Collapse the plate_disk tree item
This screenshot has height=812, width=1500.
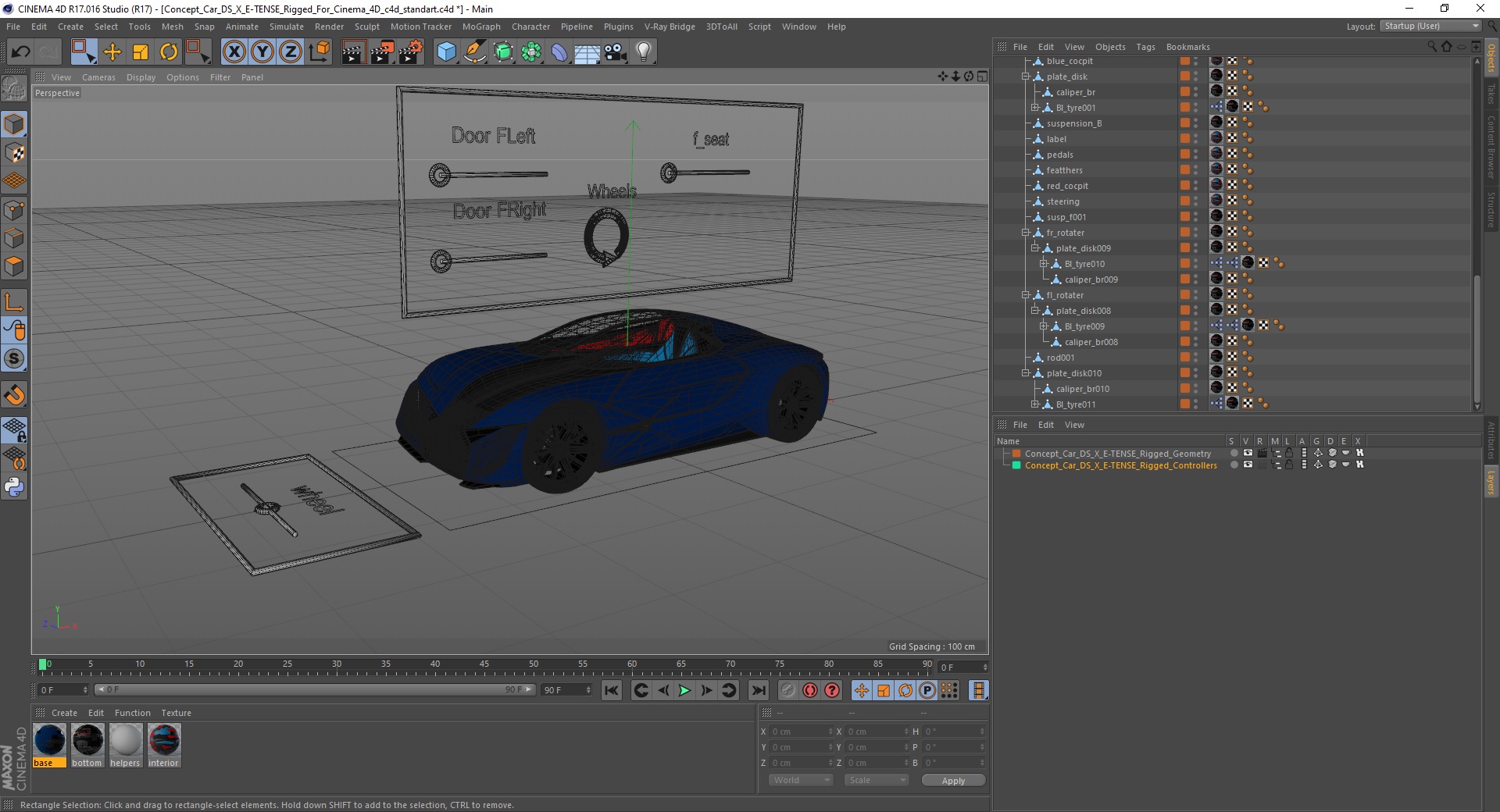tap(1026, 77)
